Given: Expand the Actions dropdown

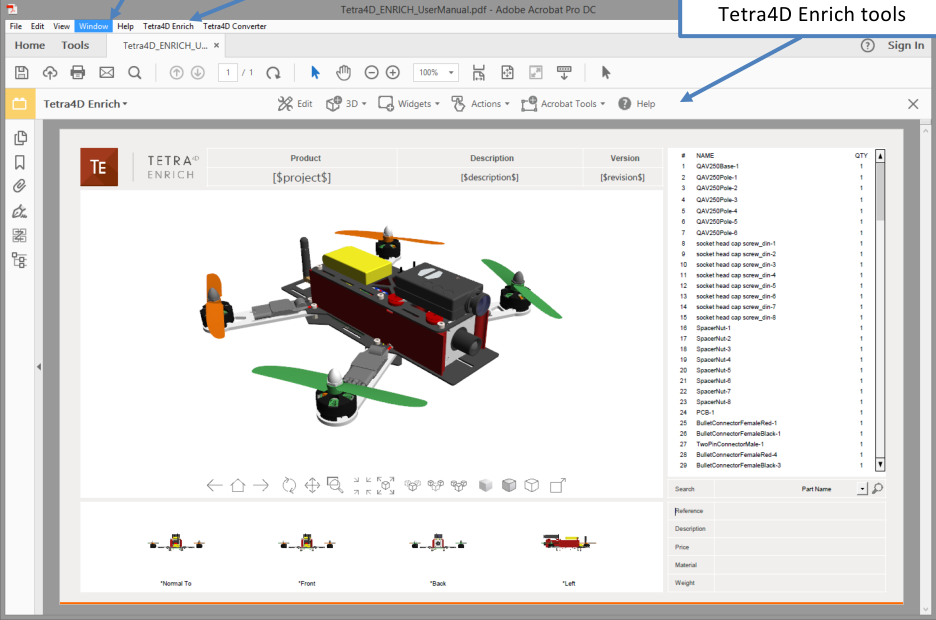Looking at the screenshot, I should [x=481, y=104].
